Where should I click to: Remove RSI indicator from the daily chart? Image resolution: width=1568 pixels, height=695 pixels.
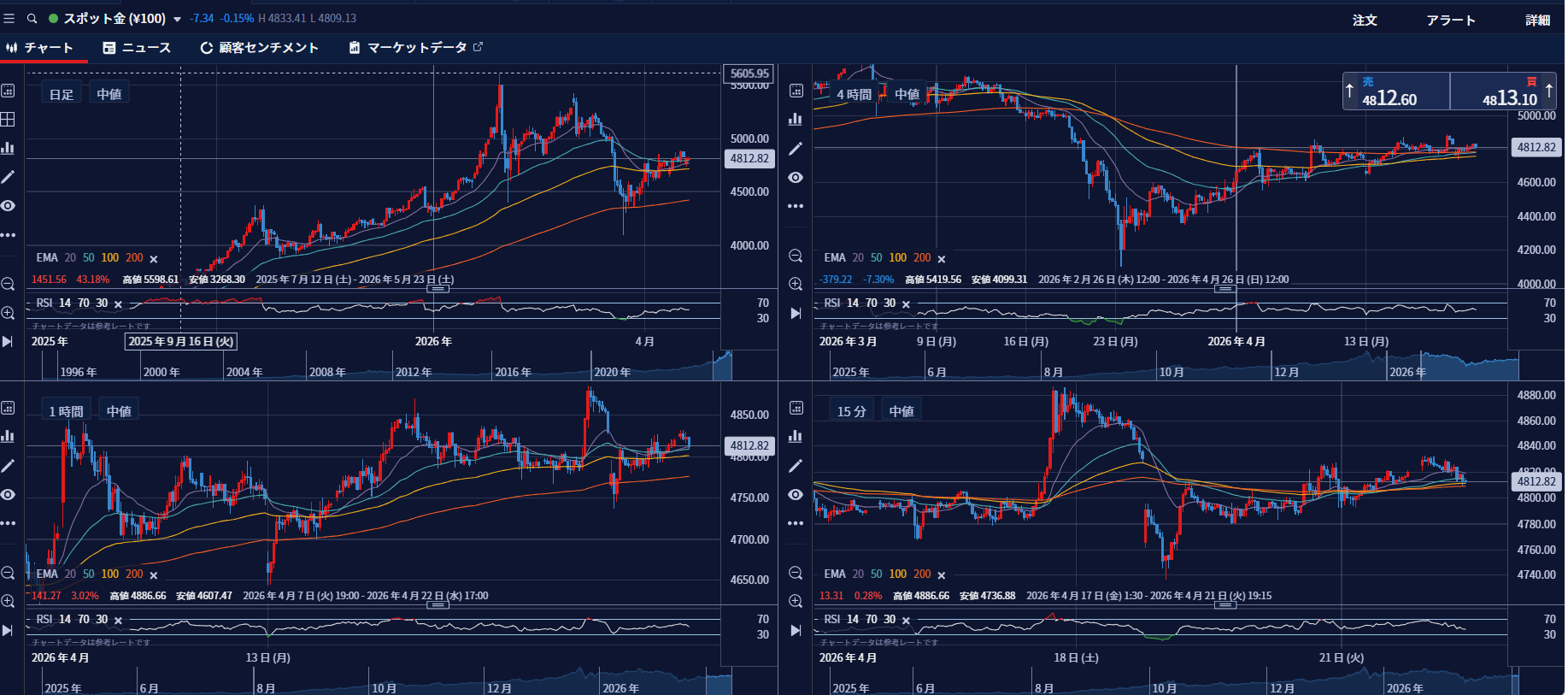pos(118,304)
